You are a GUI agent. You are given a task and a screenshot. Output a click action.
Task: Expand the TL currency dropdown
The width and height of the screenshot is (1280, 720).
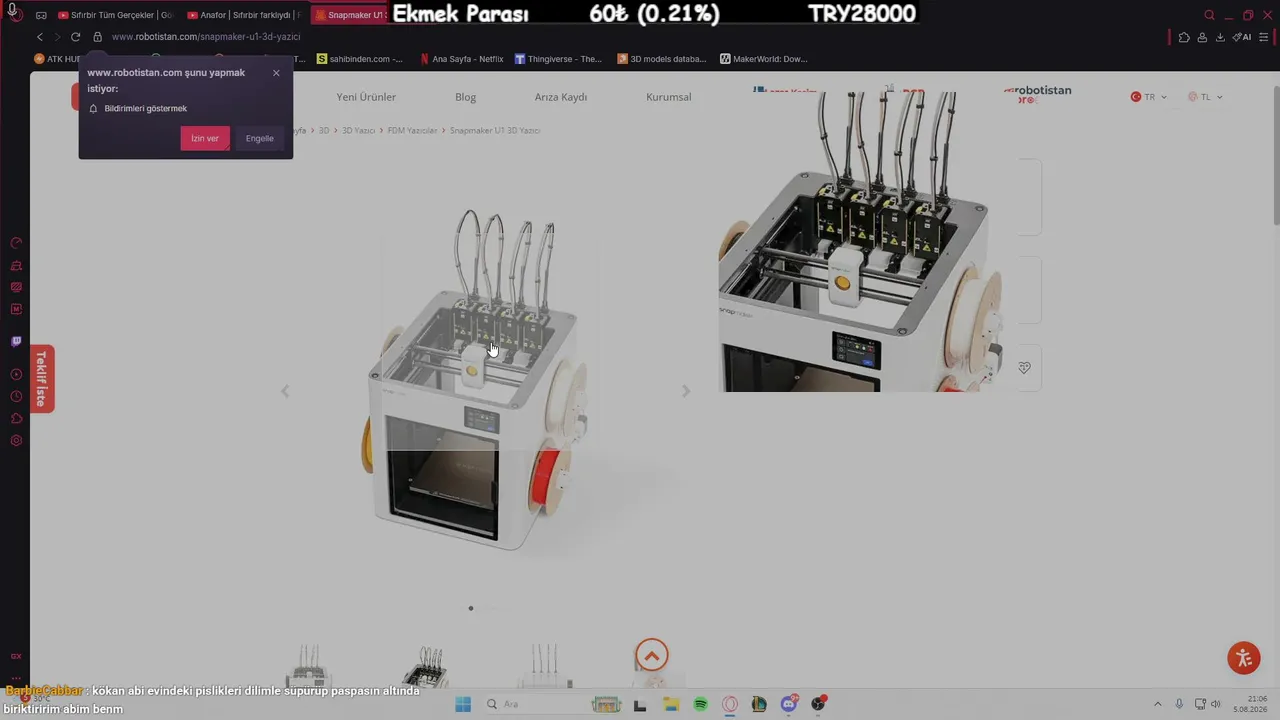[x=1205, y=97]
